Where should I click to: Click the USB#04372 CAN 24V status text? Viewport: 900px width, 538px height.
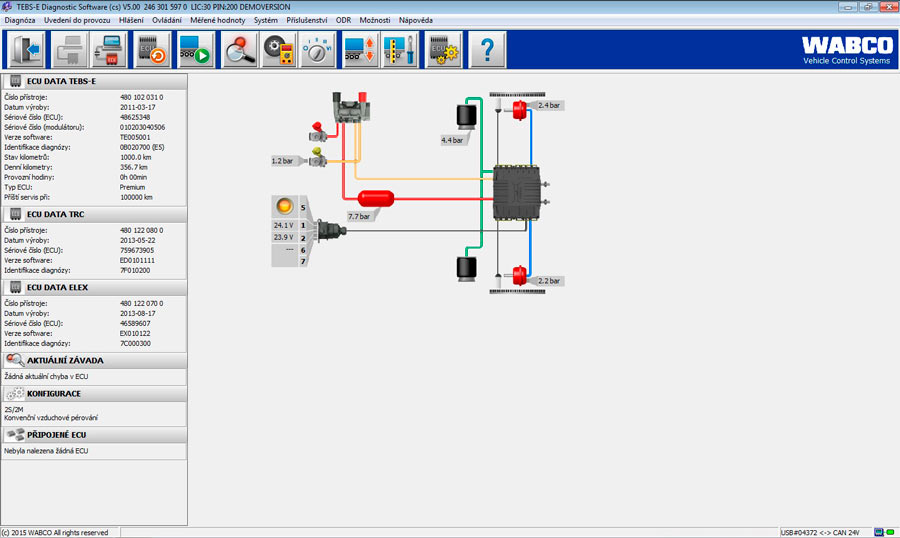point(820,532)
